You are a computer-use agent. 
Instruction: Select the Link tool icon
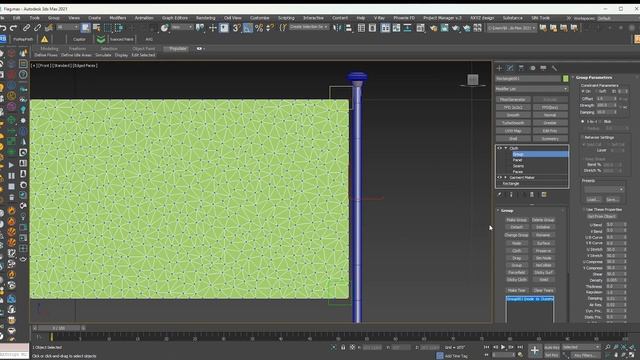[x=27, y=28]
